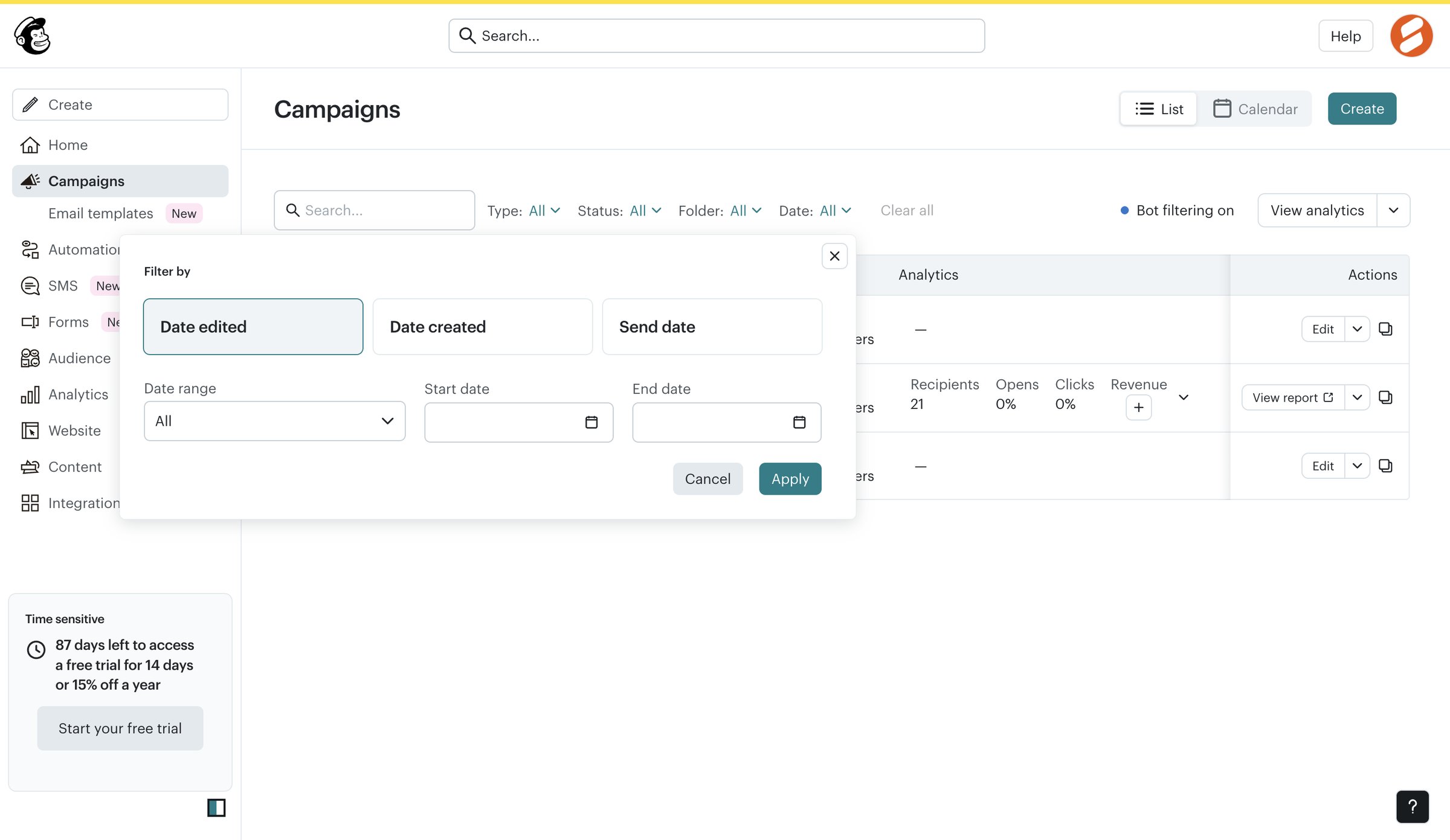Click the Automations flow icon
The height and width of the screenshot is (840, 1450).
(x=30, y=249)
